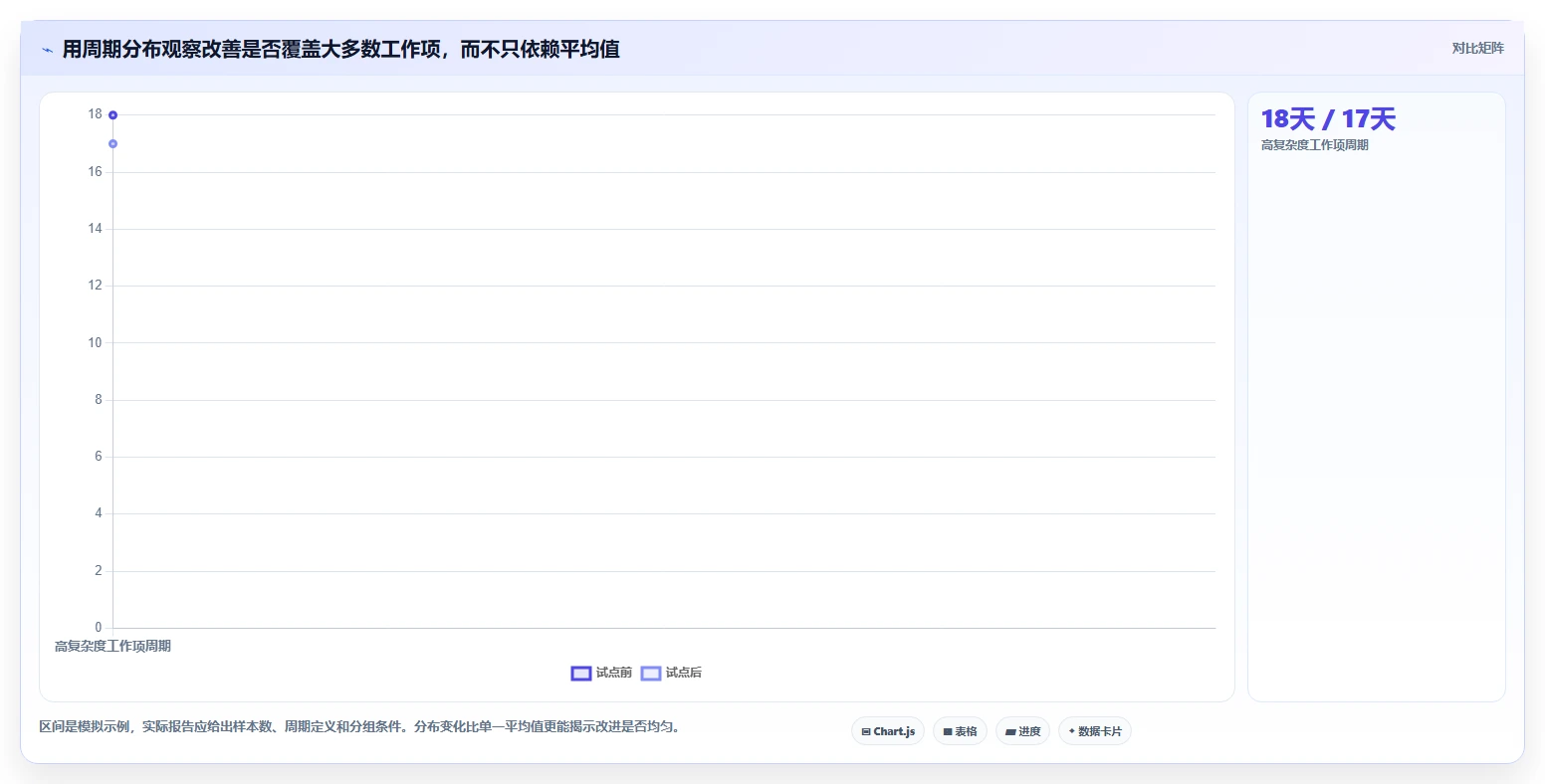Toggle the 试点后 legend series
This screenshot has width=1545, height=784.
(x=671, y=674)
